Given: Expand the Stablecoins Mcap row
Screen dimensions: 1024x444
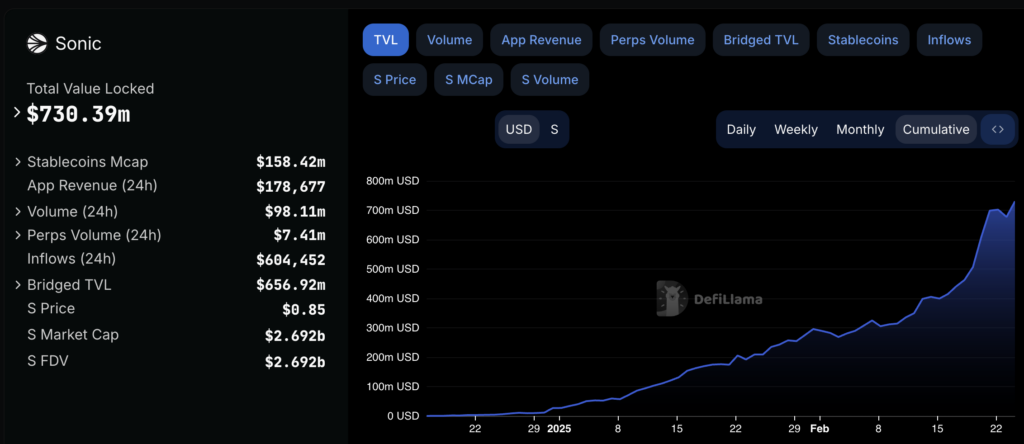Looking at the screenshot, I should tap(18, 162).
